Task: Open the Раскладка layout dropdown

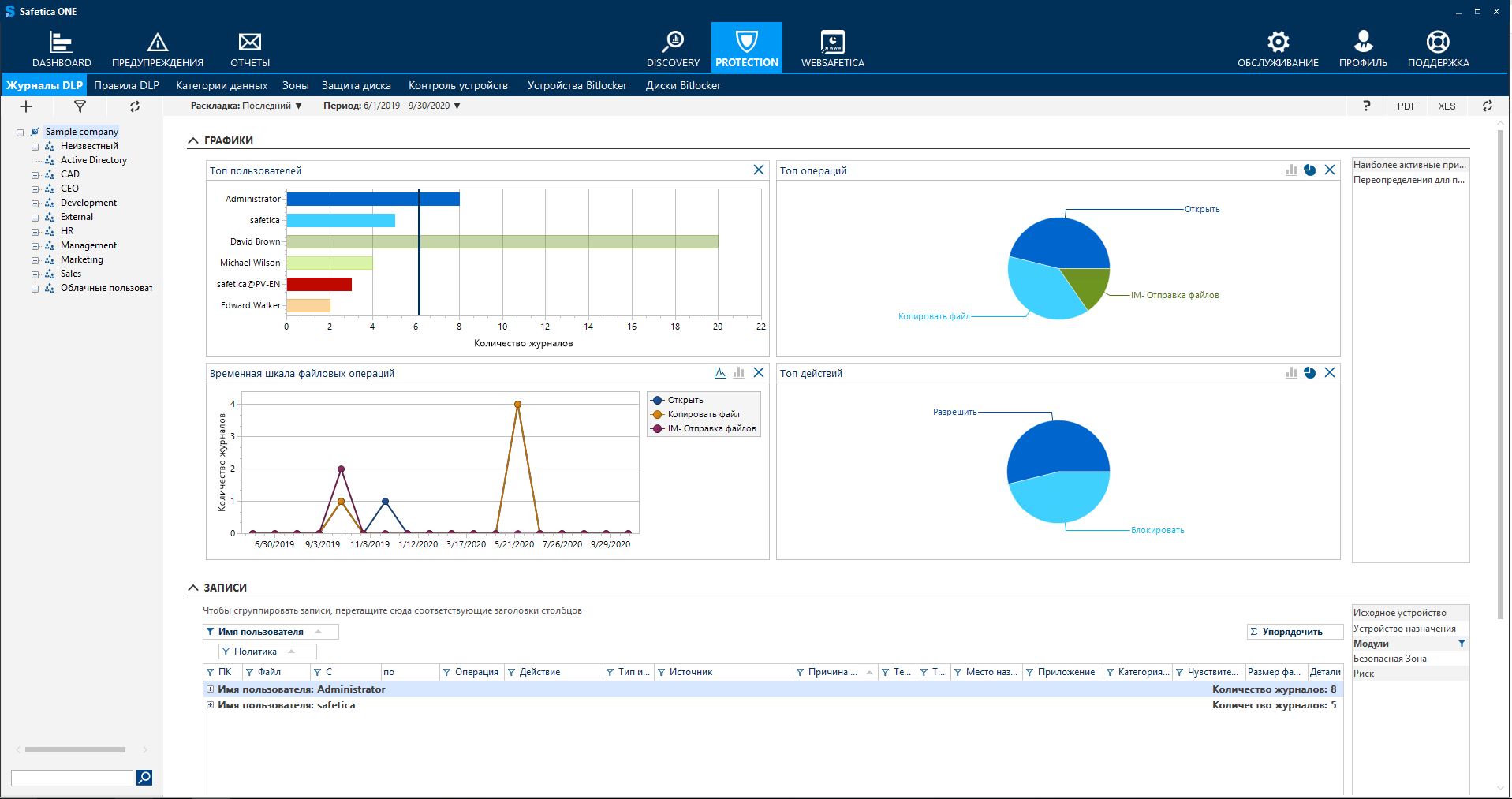Action: pos(247,106)
